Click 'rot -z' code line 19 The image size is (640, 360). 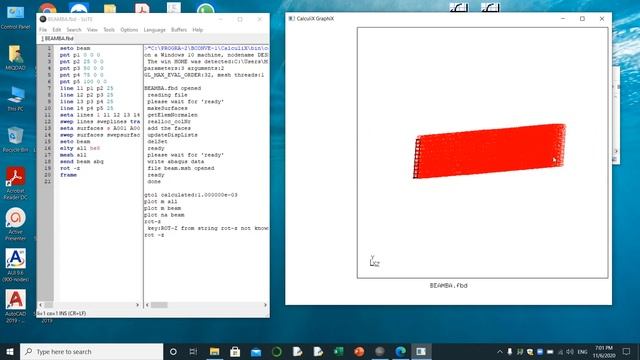(x=70, y=168)
